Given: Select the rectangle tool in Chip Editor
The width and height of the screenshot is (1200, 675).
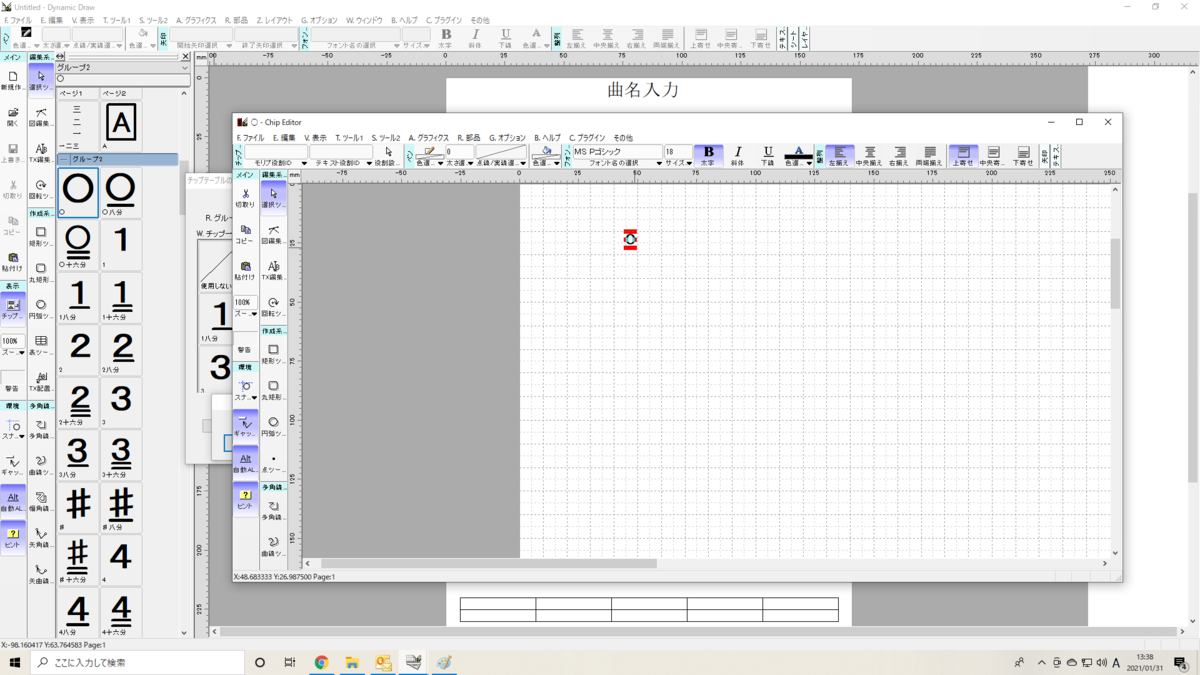Looking at the screenshot, I should pos(273,354).
